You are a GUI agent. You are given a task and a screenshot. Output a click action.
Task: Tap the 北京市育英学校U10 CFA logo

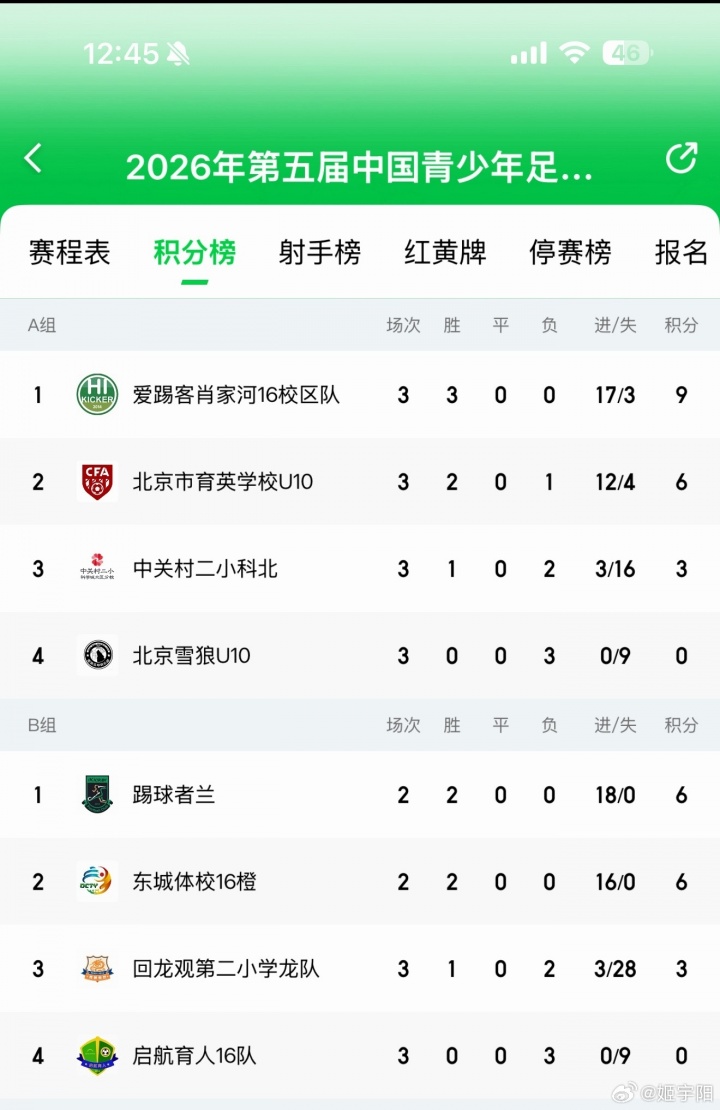tap(97, 482)
